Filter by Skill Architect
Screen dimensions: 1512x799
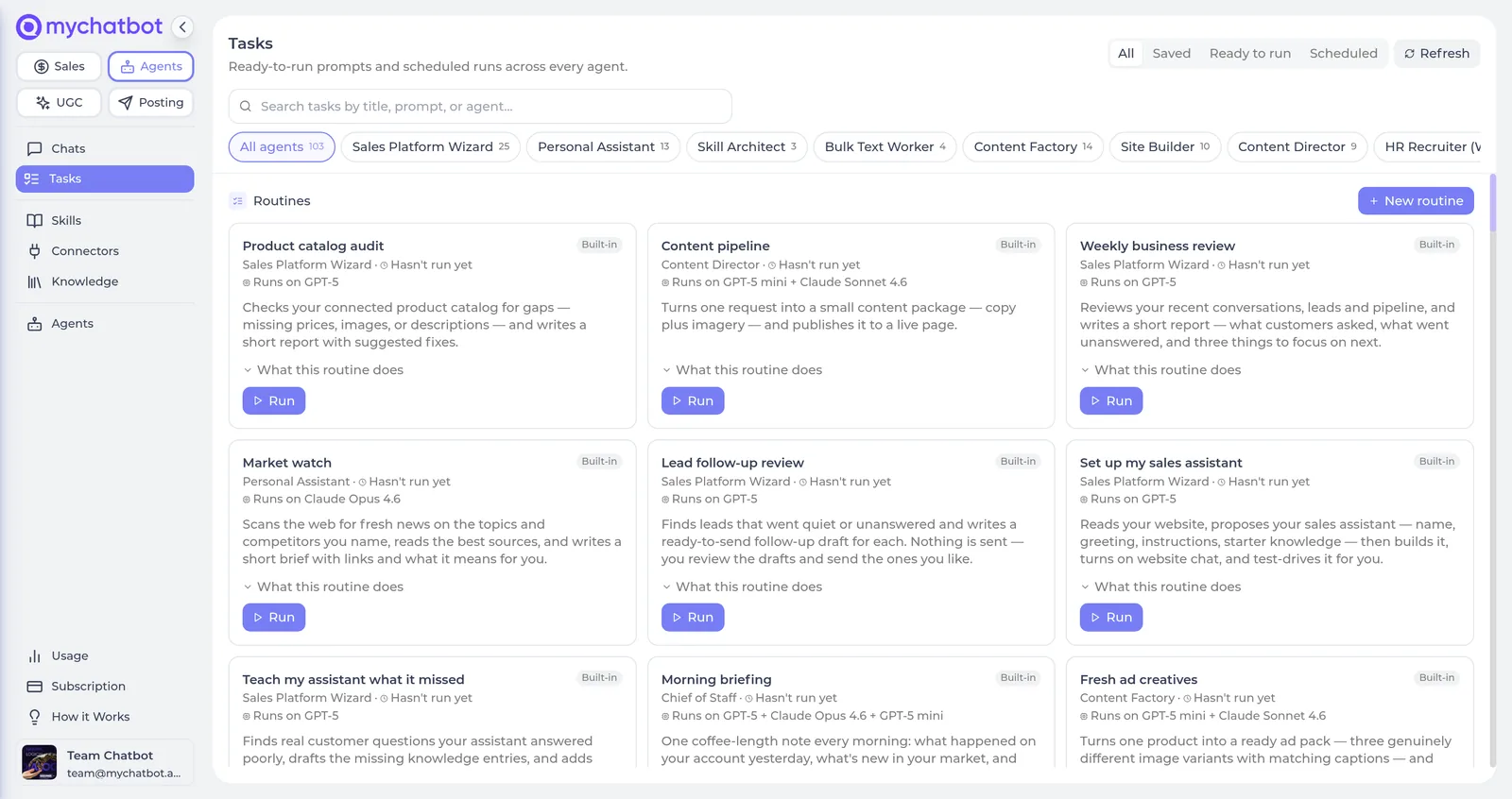click(747, 146)
